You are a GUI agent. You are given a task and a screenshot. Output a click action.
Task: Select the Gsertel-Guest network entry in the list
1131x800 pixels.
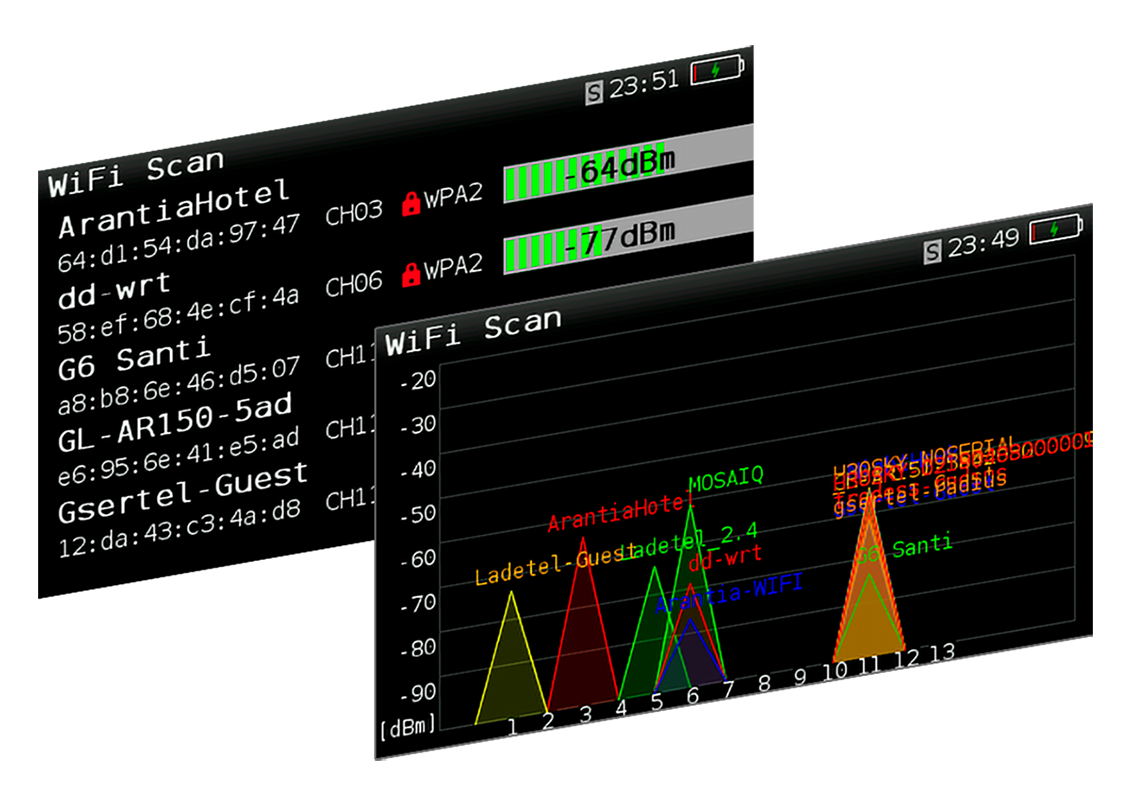click(x=183, y=492)
